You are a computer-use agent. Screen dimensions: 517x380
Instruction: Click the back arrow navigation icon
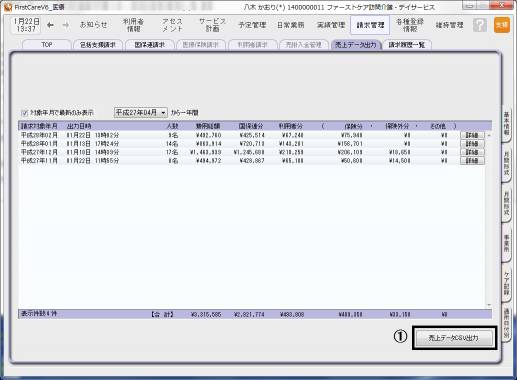click(50, 25)
